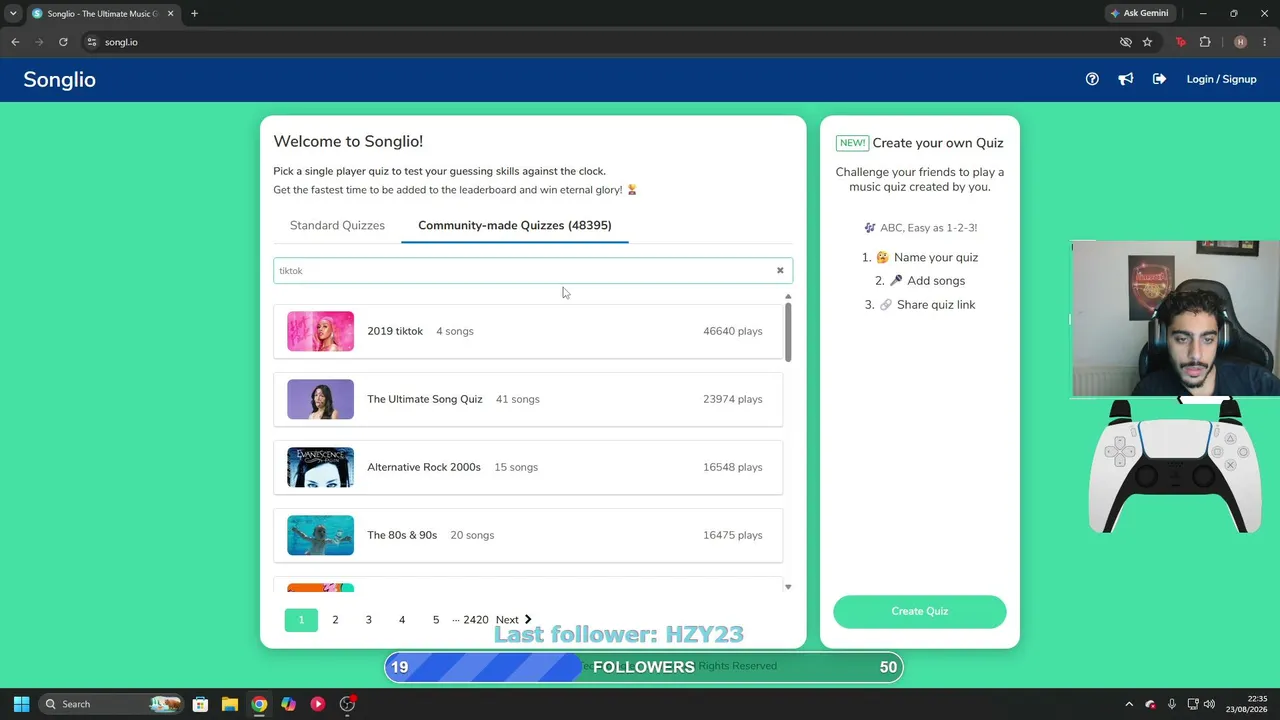
Task: Go to page 4 of quiz results
Action: click(402, 620)
